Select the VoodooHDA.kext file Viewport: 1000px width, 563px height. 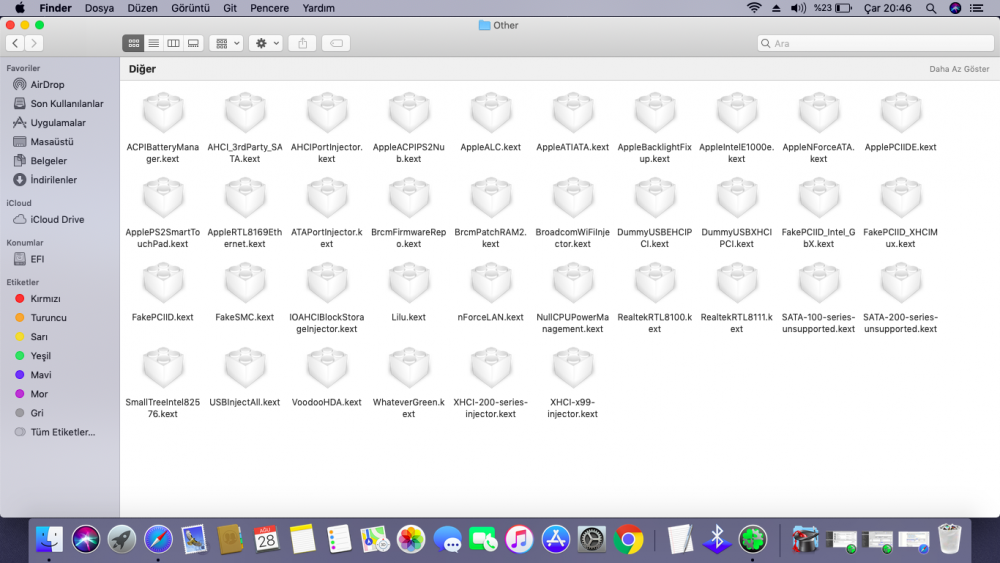pos(327,369)
